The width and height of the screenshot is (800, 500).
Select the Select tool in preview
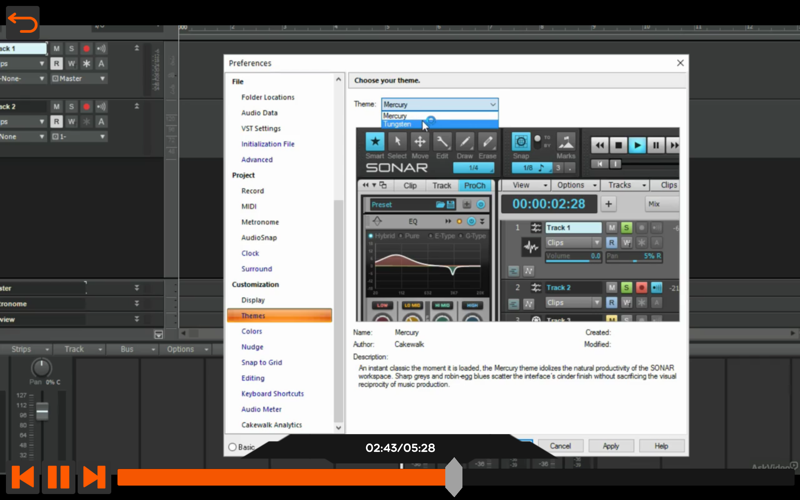(x=397, y=141)
